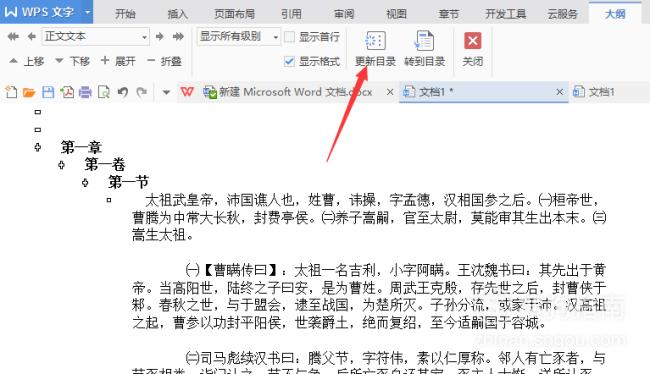Promote to Heading 1 double-left arrow
The image size is (650, 374).
click(13, 37)
